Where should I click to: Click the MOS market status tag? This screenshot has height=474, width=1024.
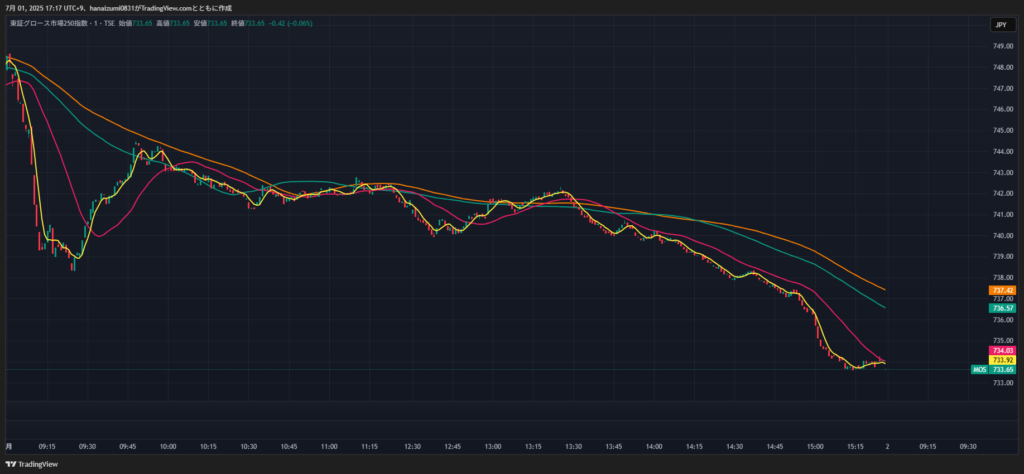click(980, 370)
